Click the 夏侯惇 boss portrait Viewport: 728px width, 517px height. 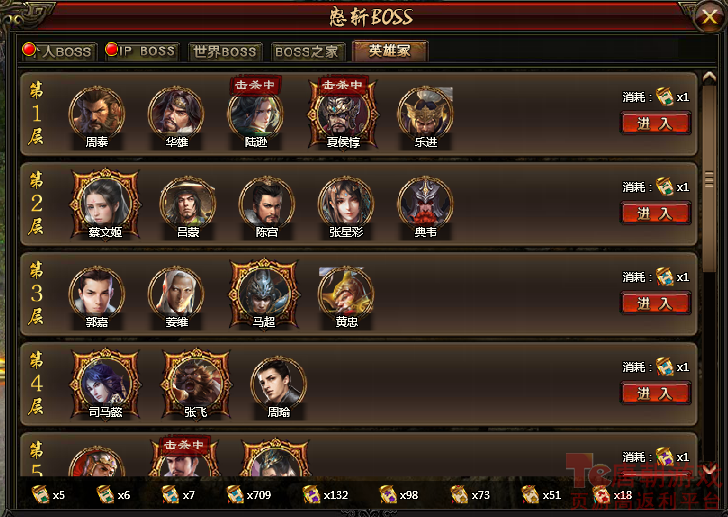(343, 114)
